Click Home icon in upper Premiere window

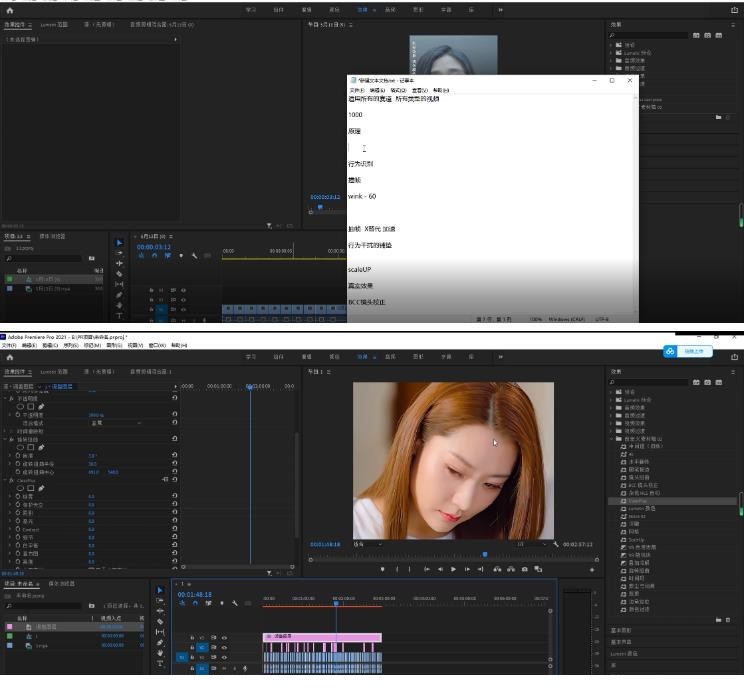9,10
